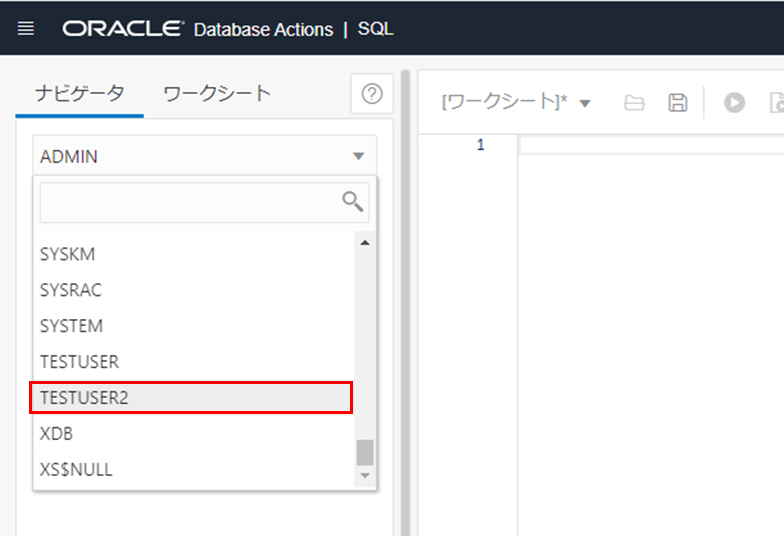Select TESTUSER2 from the schema list
This screenshot has height=536, width=784.
192,397
